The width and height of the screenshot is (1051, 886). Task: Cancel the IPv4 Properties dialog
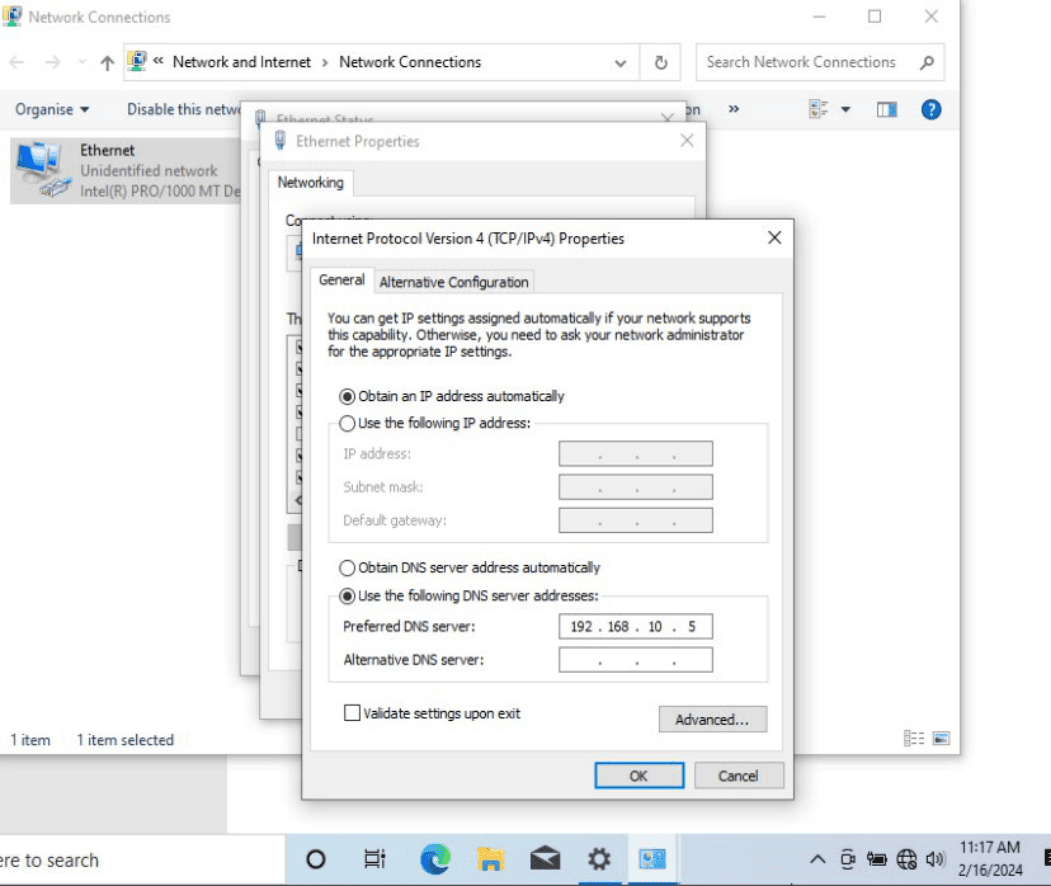pos(738,776)
